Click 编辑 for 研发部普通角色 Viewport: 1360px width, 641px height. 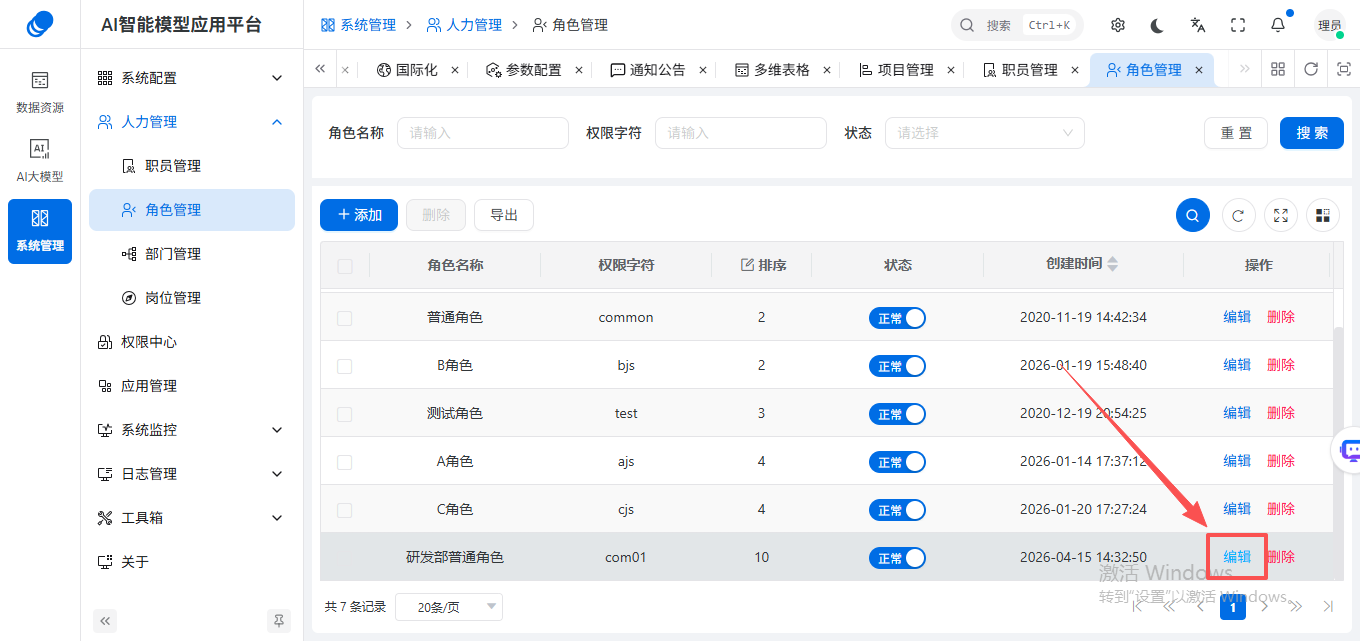(1237, 557)
